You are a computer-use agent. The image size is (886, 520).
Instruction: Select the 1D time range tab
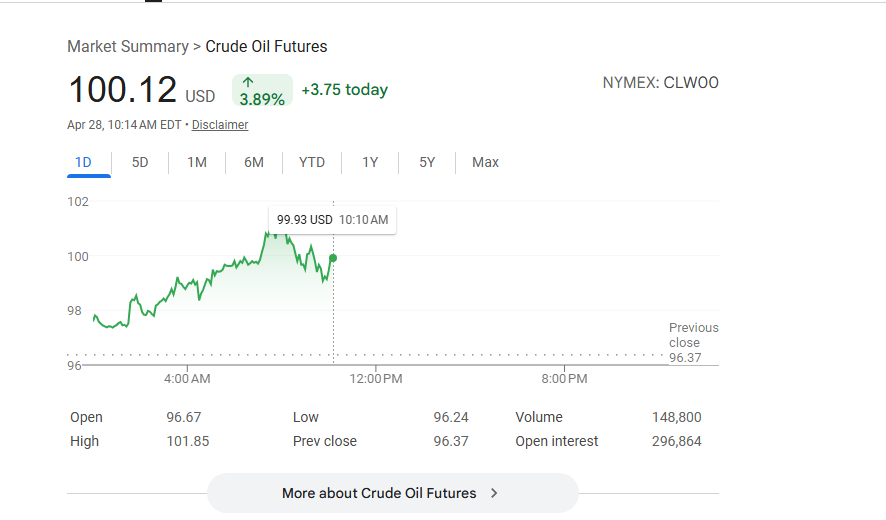tap(84, 162)
